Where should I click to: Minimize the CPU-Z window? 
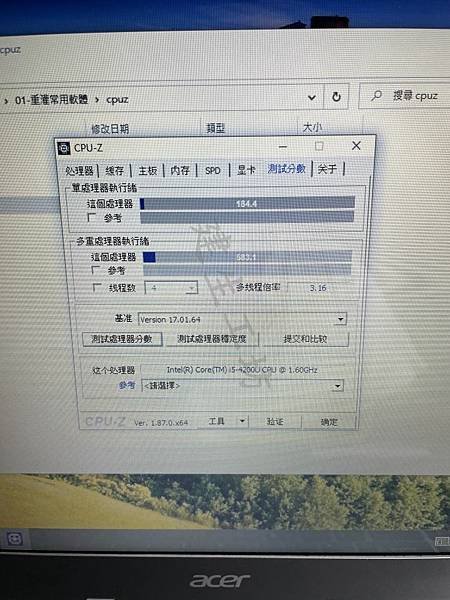283,147
